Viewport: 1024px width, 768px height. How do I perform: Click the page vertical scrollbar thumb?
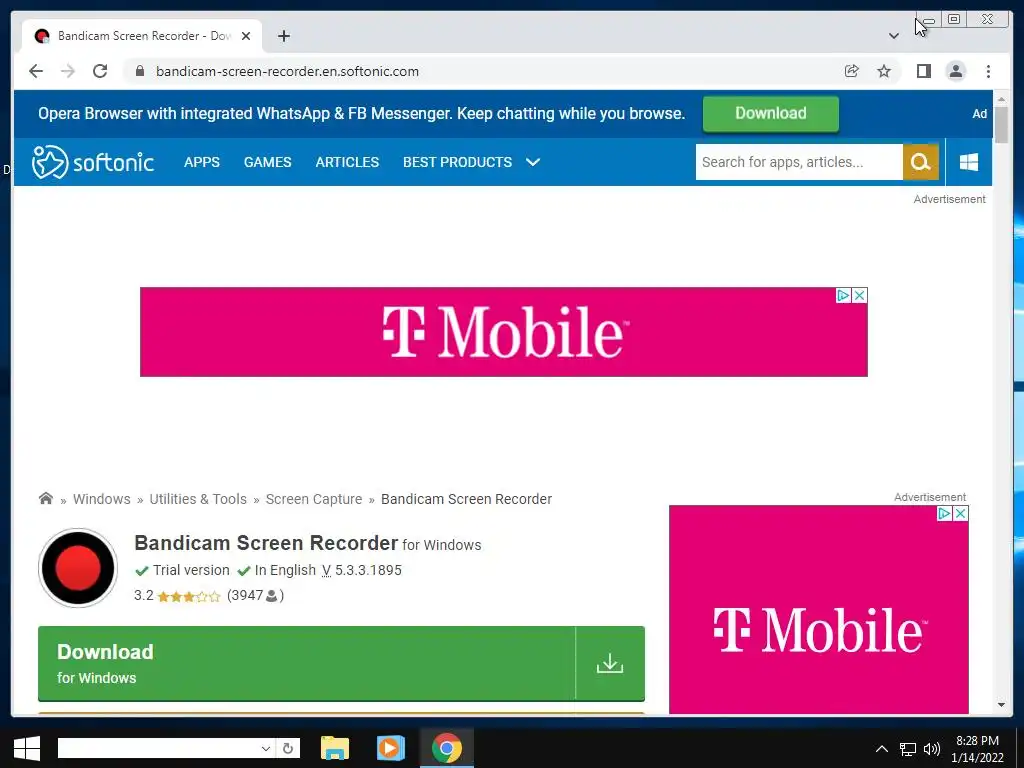(1001, 124)
